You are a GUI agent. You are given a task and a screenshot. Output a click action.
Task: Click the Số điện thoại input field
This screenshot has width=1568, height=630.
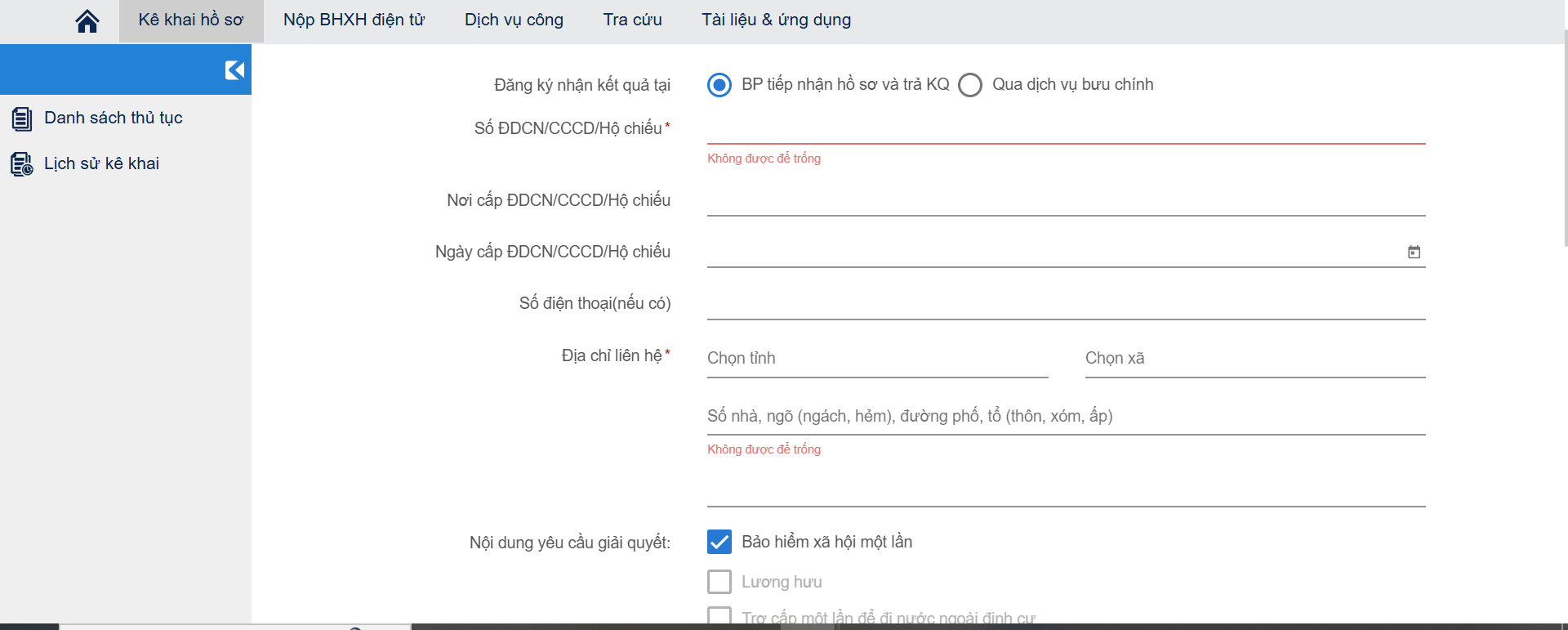coord(1066,304)
